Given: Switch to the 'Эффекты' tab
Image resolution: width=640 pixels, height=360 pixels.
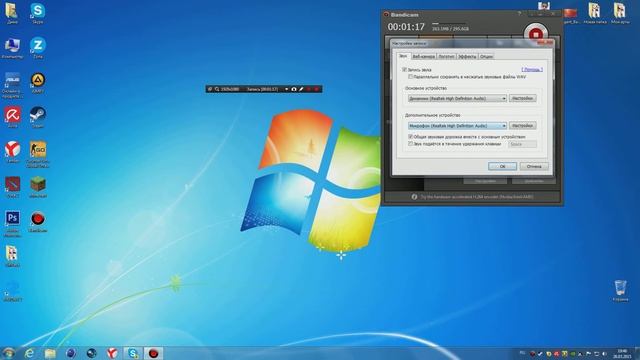Looking at the screenshot, I should [467, 56].
